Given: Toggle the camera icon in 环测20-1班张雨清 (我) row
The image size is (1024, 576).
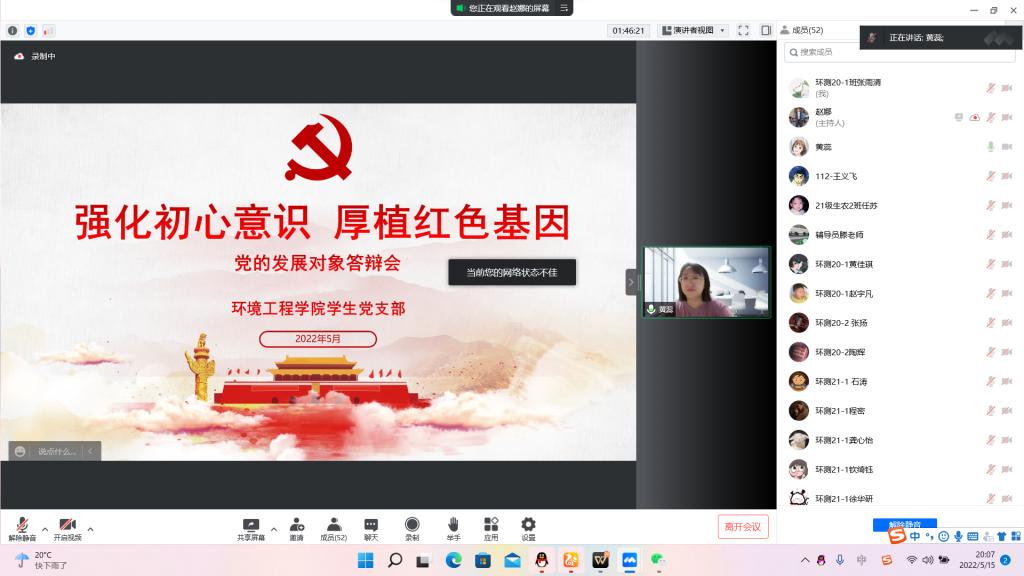Looking at the screenshot, I should click(x=1007, y=88).
